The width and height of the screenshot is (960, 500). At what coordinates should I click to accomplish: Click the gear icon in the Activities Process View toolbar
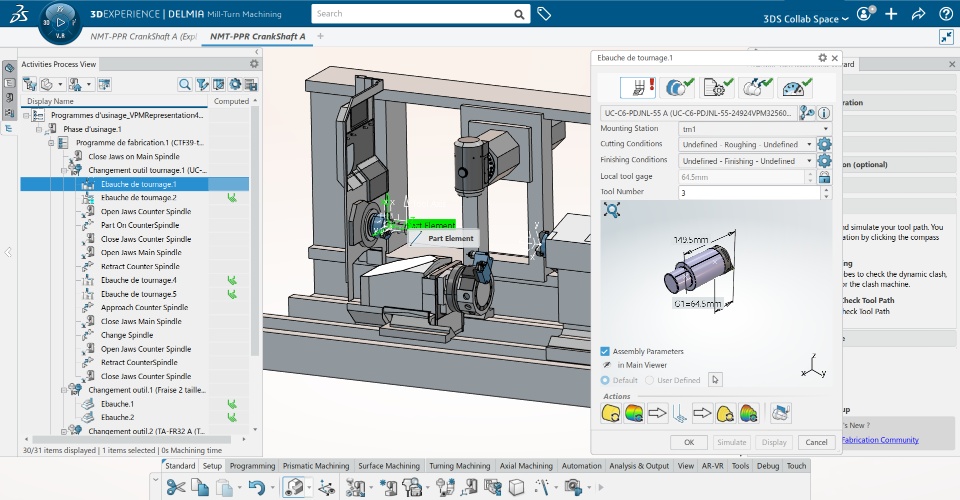coord(235,84)
